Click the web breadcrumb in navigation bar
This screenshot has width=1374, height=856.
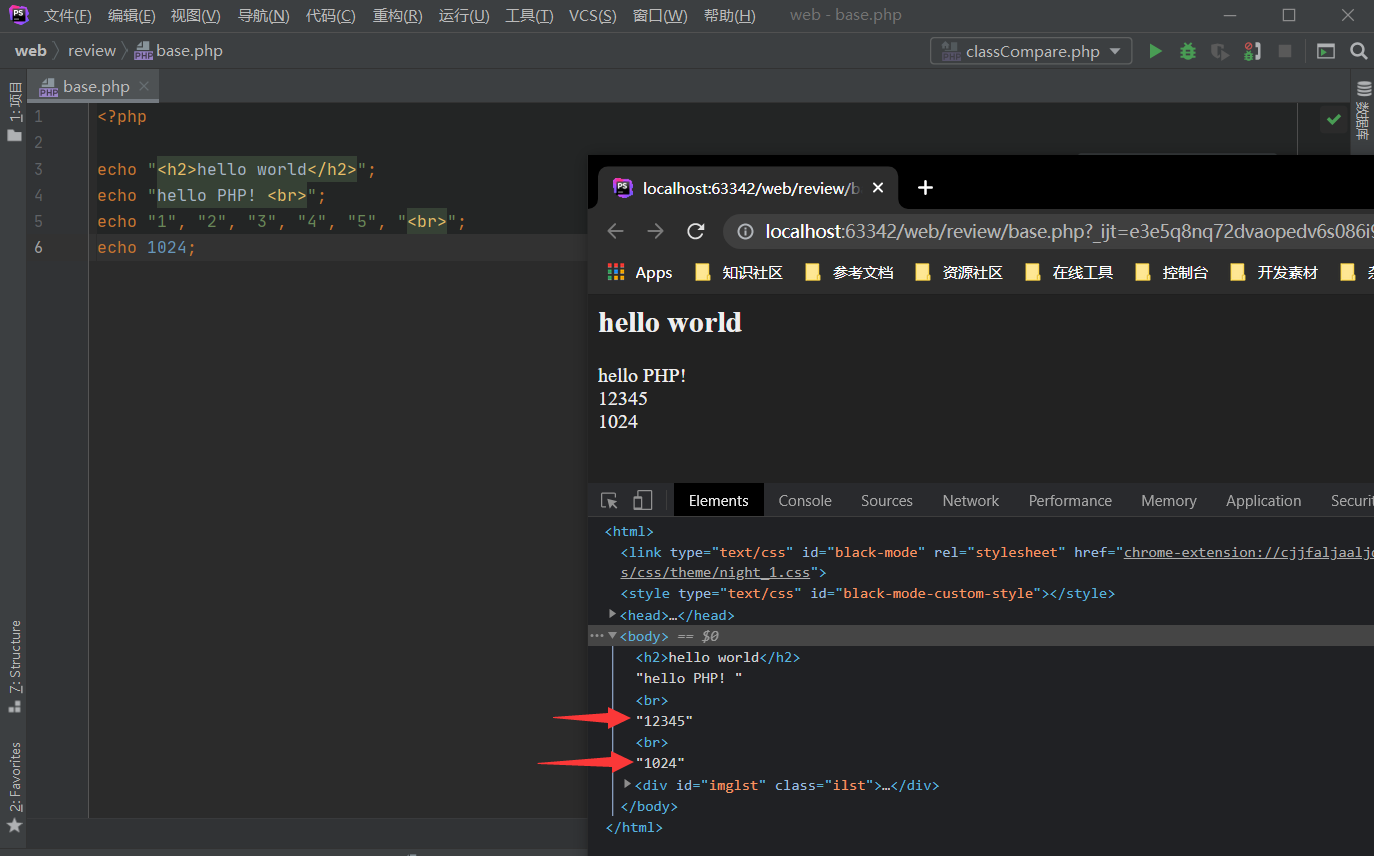tap(30, 51)
